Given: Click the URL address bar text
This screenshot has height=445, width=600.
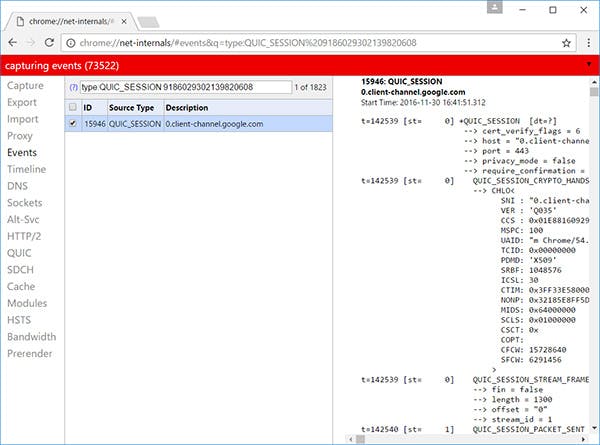Looking at the screenshot, I should point(248,43).
